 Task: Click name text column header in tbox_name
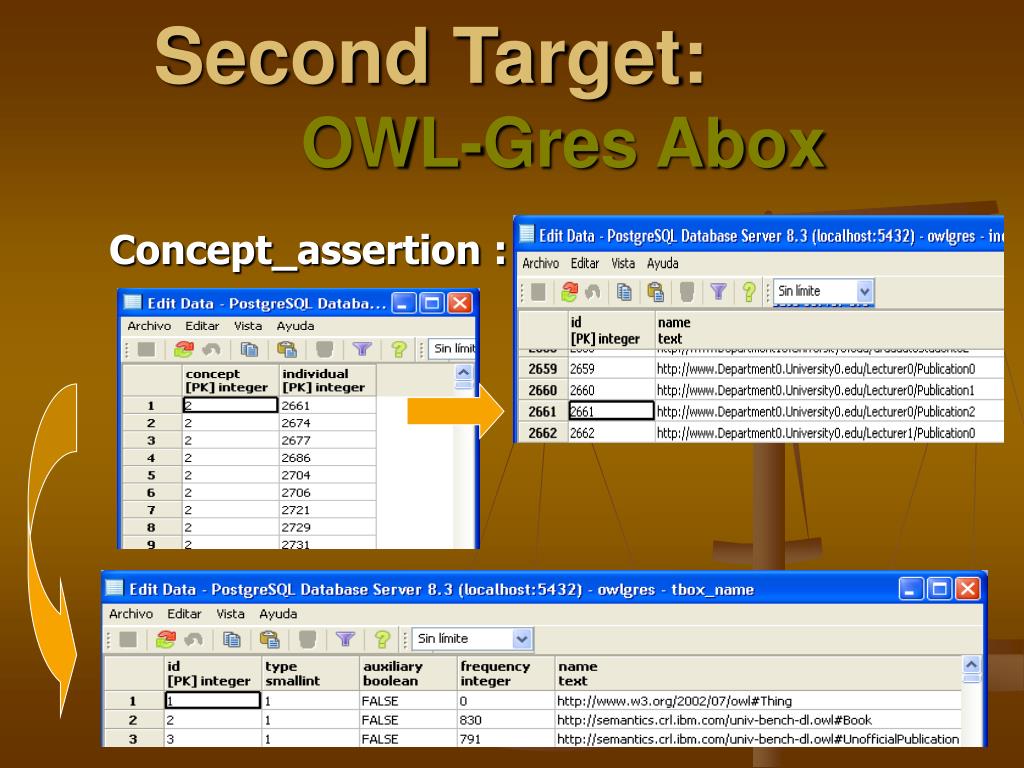758,673
